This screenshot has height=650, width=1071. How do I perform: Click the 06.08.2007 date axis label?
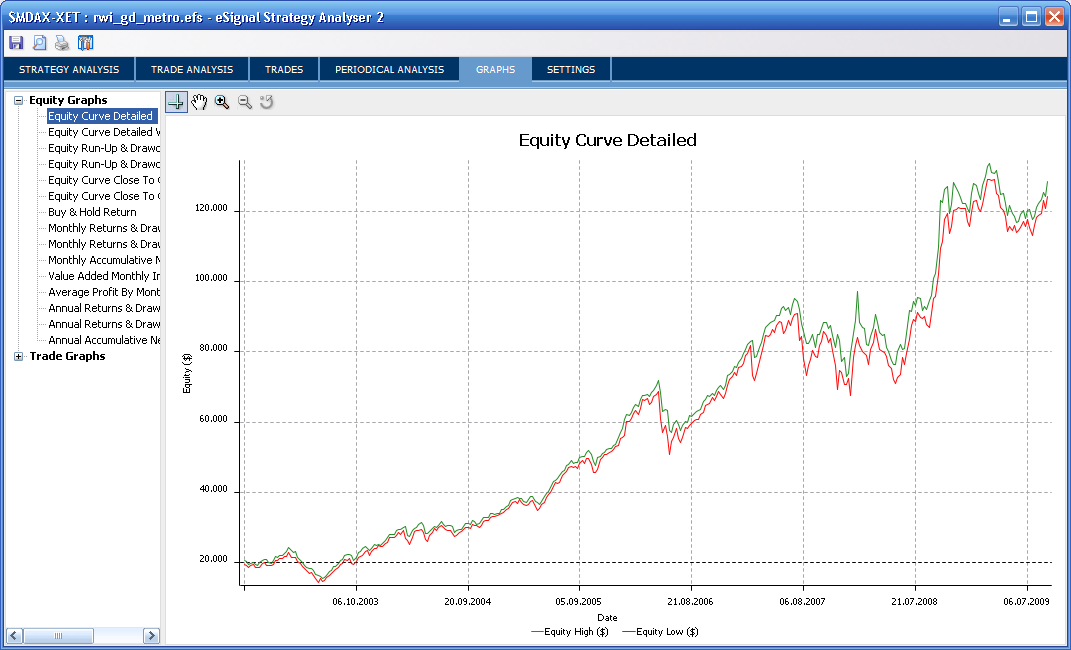(803, 602)
